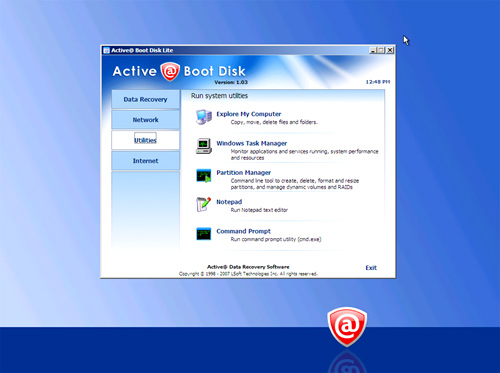Click 'Active@ Data Recovery Software' footer text
Screen dimensions: 500x373
click(248, 267)
